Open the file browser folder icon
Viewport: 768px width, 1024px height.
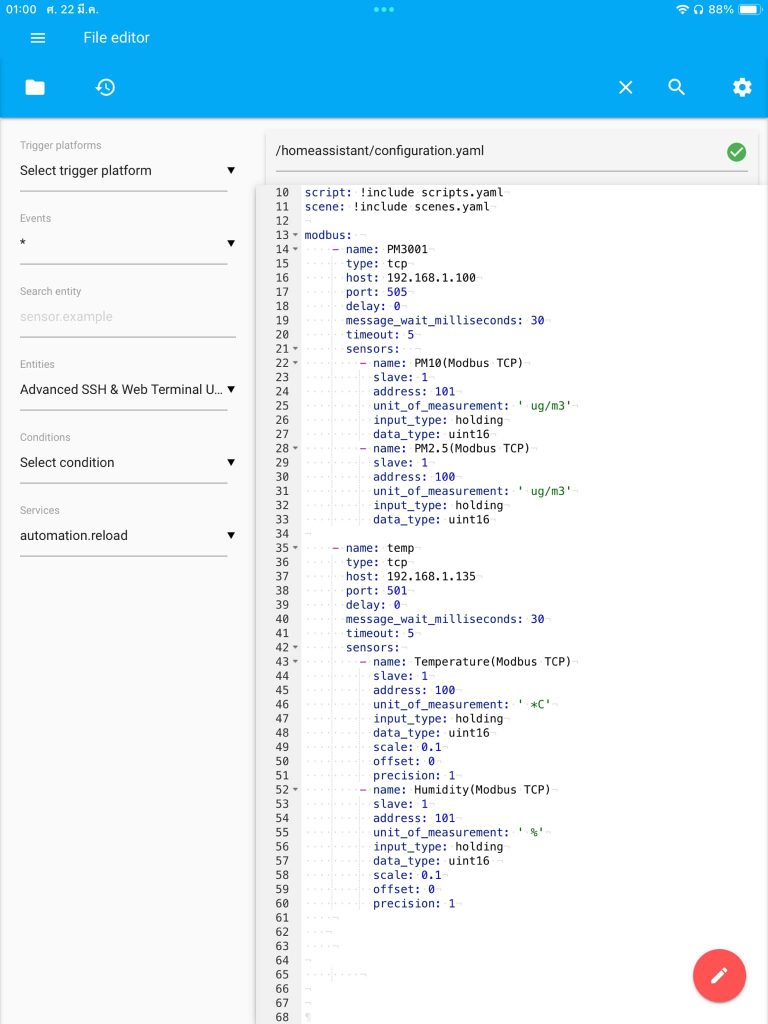pyautogui.click(x=35, y=87)
